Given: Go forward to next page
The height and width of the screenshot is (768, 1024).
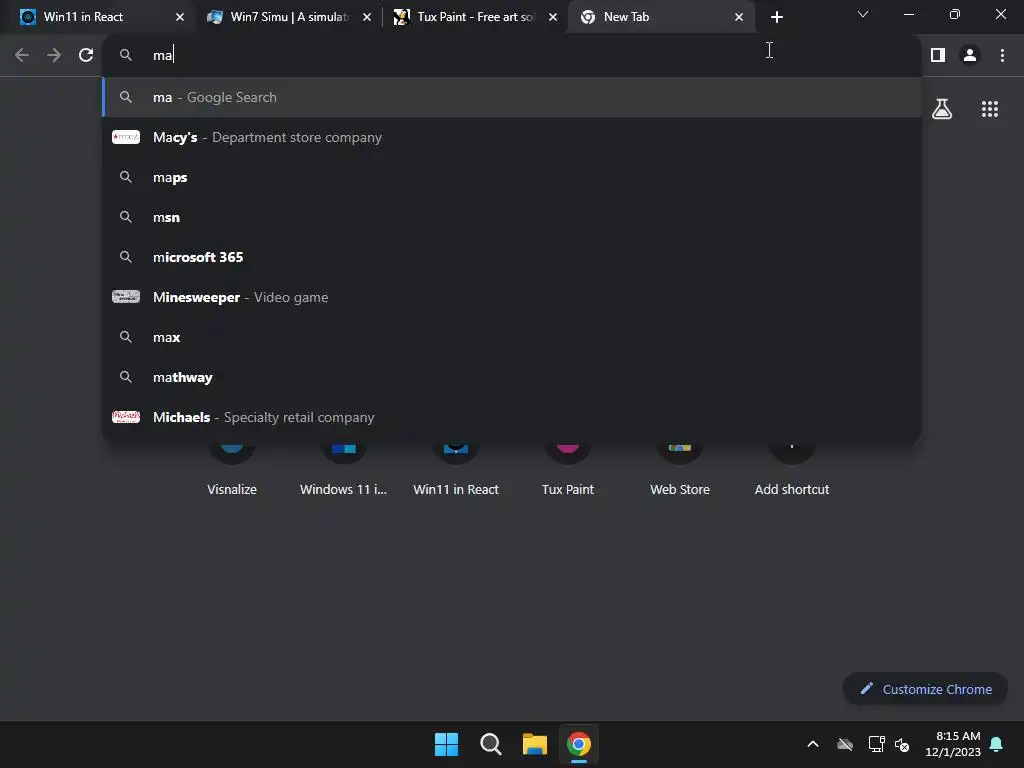Looking at the screenshot, I should click(54, 55).
